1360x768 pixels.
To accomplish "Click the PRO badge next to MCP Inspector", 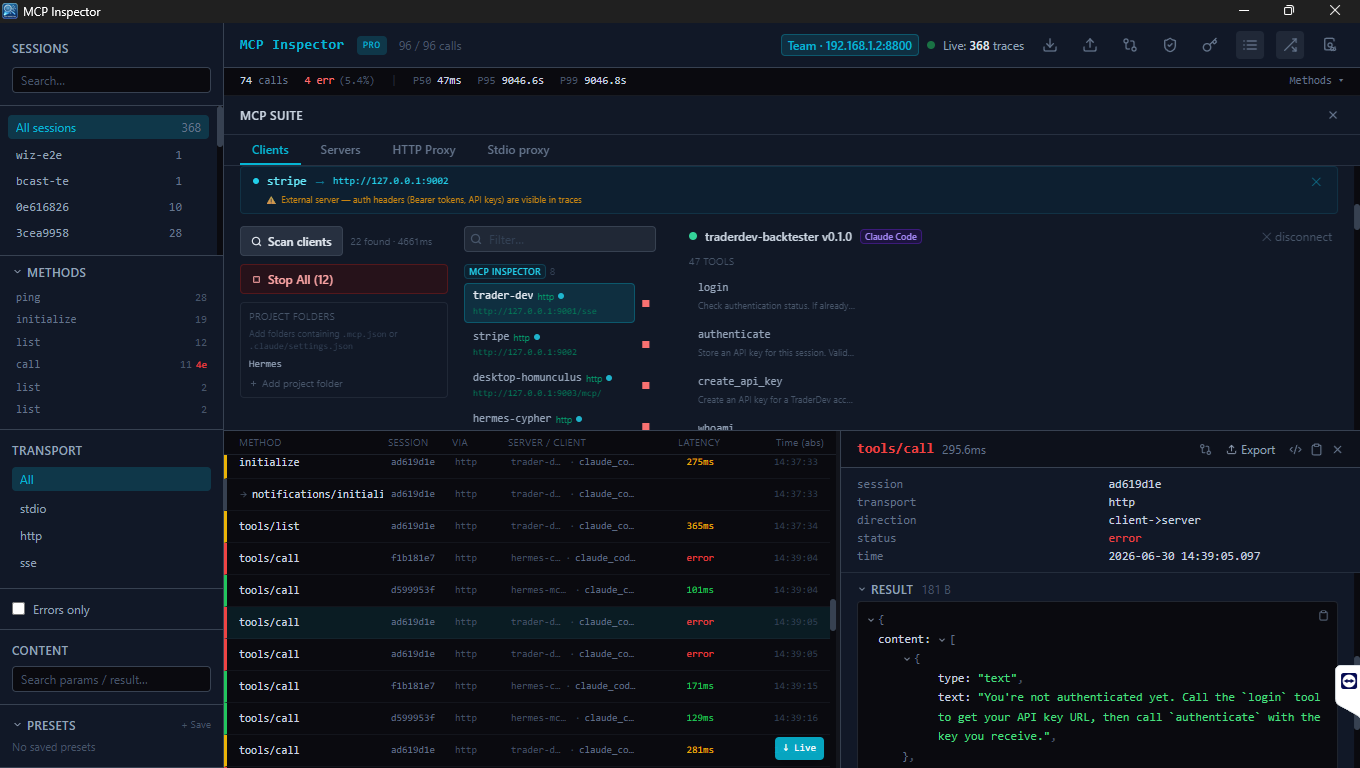I will coord(371,45).
